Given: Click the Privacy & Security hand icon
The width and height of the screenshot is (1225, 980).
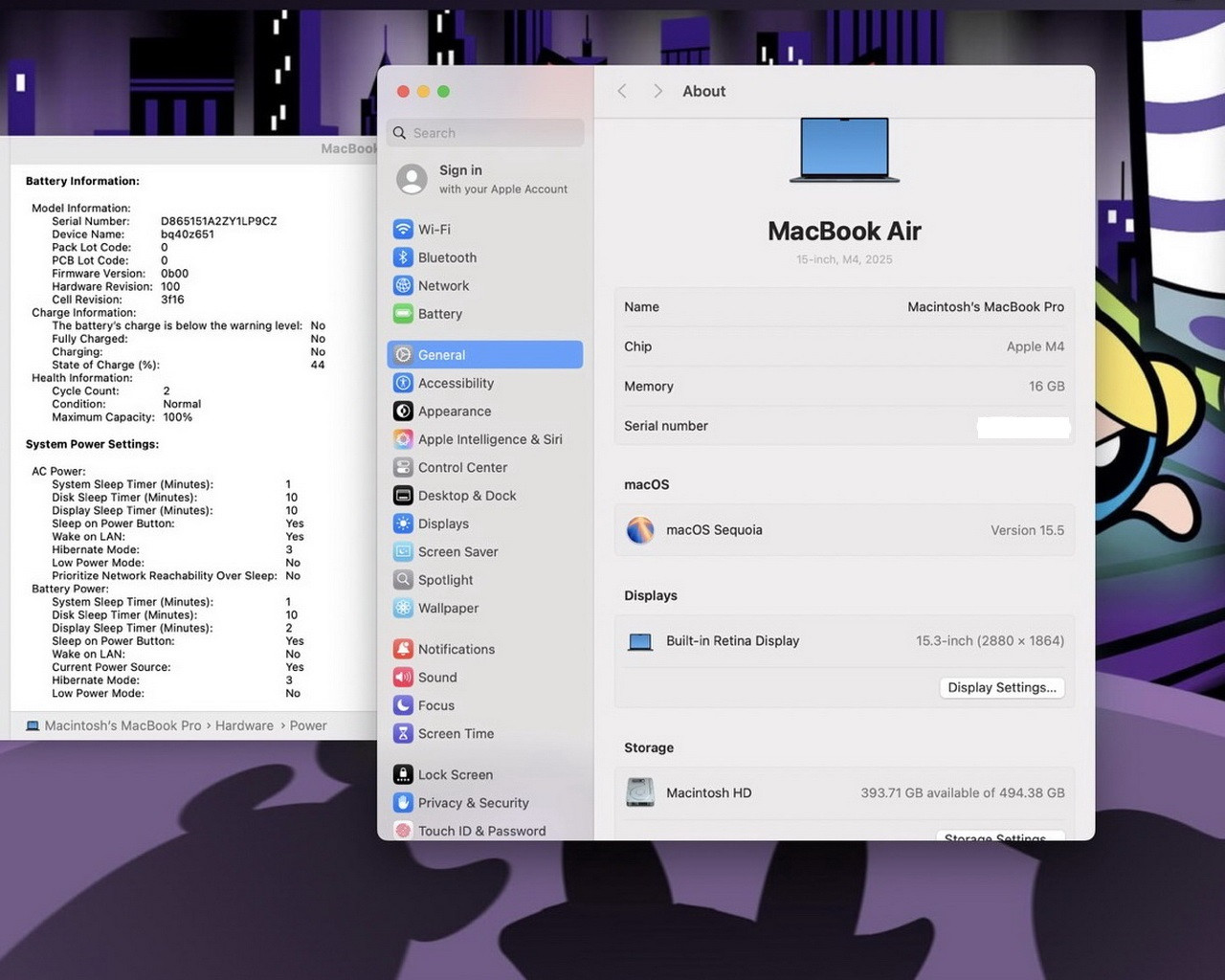Looking at the screenshot, I should pyautogui.click(x=403, y=803).
